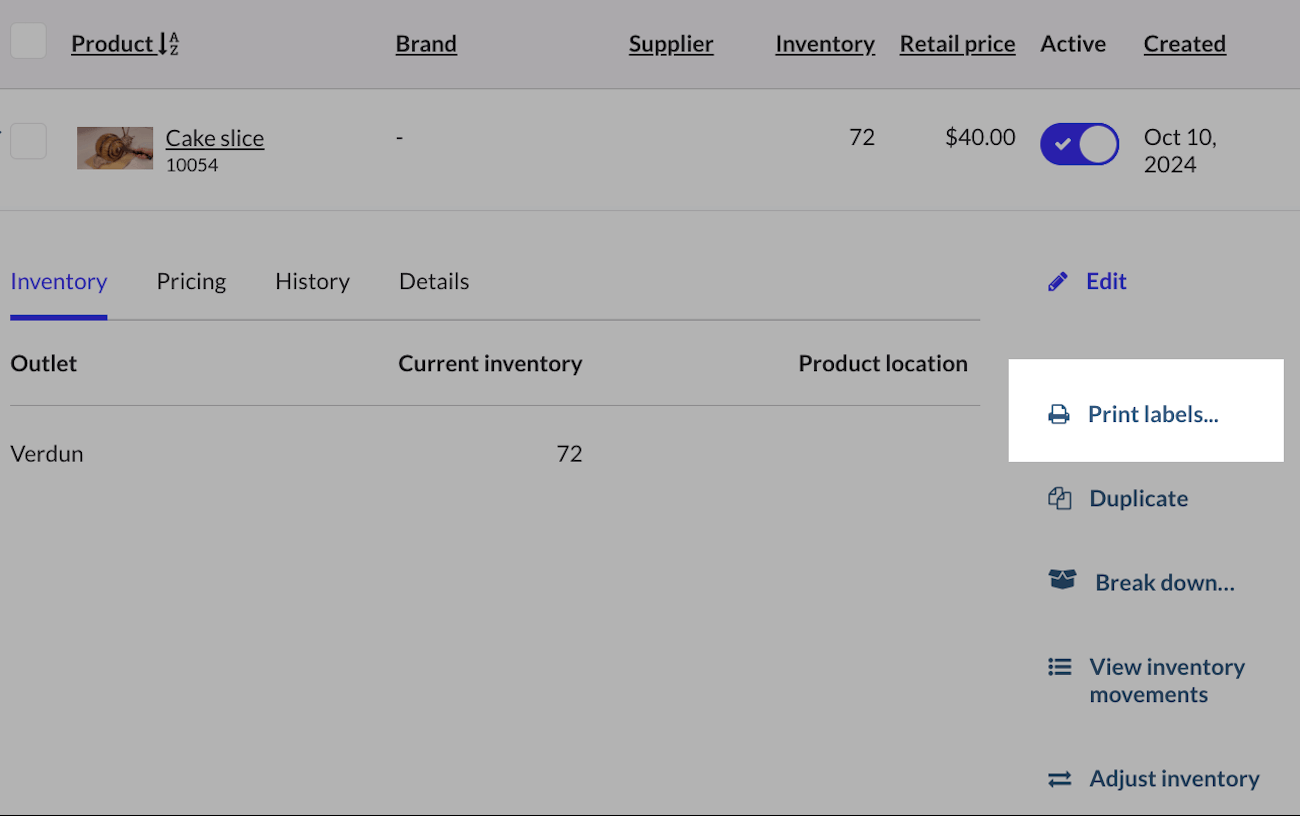Open the Cake slice product link

click(x=215, y=138)
